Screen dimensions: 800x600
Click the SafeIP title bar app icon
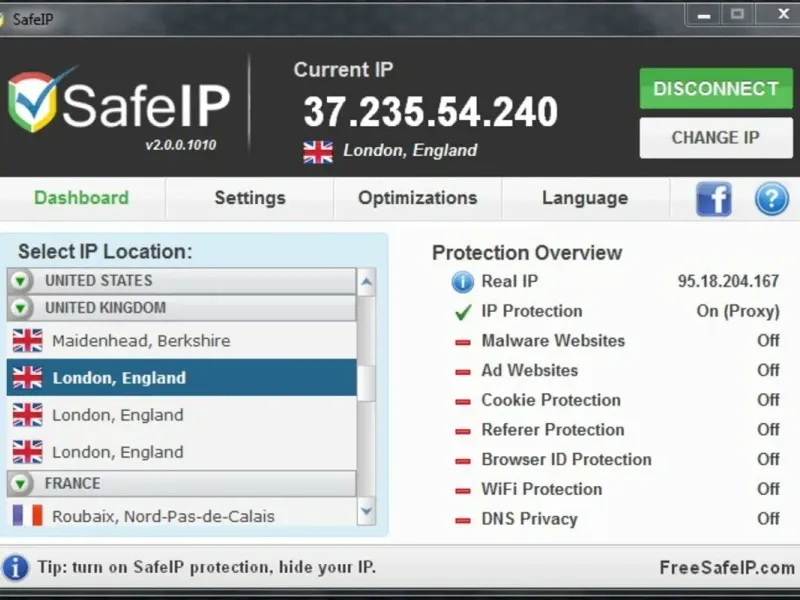click(x=2, y=19)
